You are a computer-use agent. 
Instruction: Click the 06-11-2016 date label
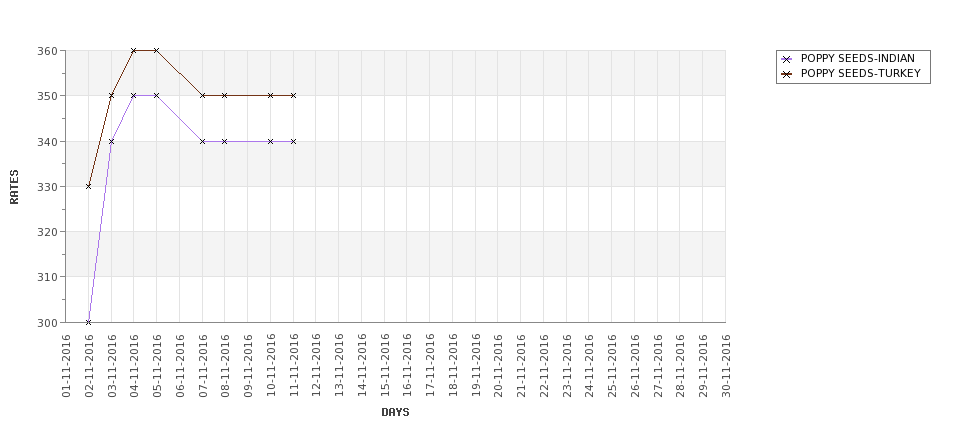pos(180,365)
